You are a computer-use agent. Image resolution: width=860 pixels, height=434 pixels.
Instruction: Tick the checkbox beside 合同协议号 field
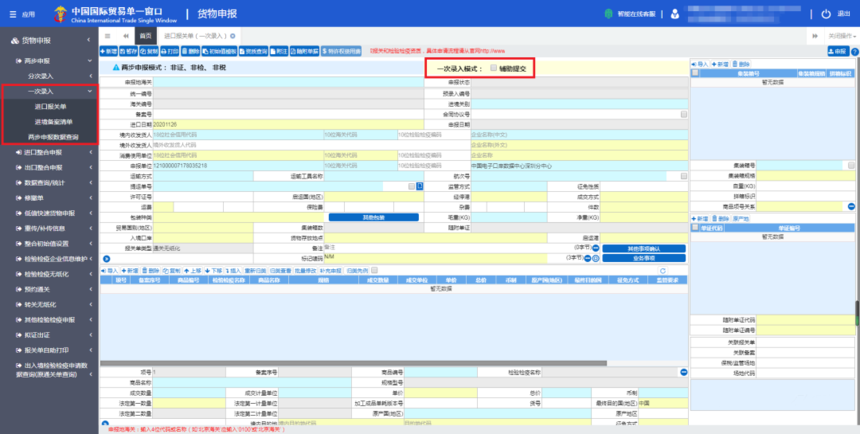tap(684, 115)
